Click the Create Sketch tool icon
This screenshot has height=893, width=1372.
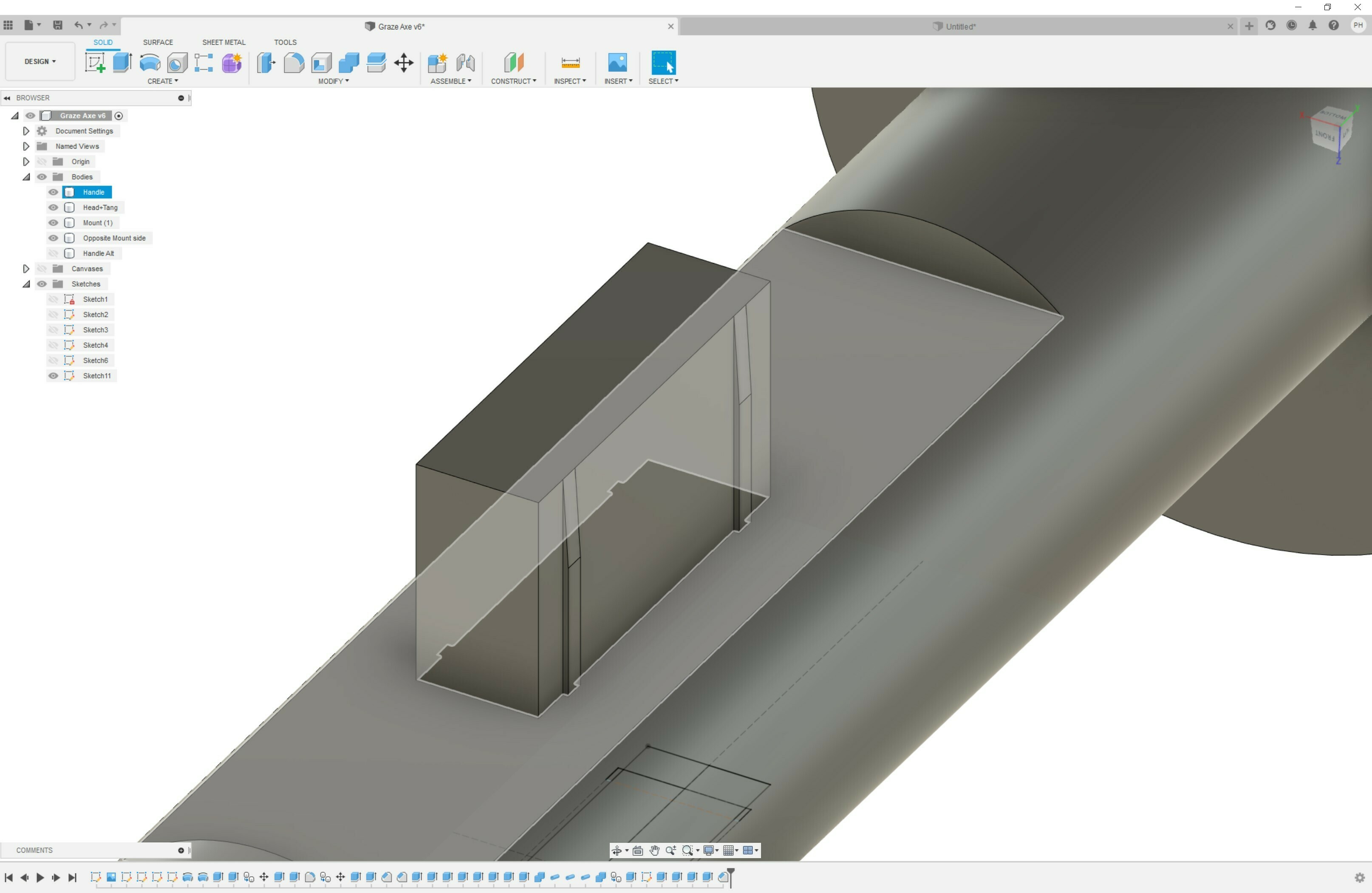pyautogui.click(x=95, y=62)
